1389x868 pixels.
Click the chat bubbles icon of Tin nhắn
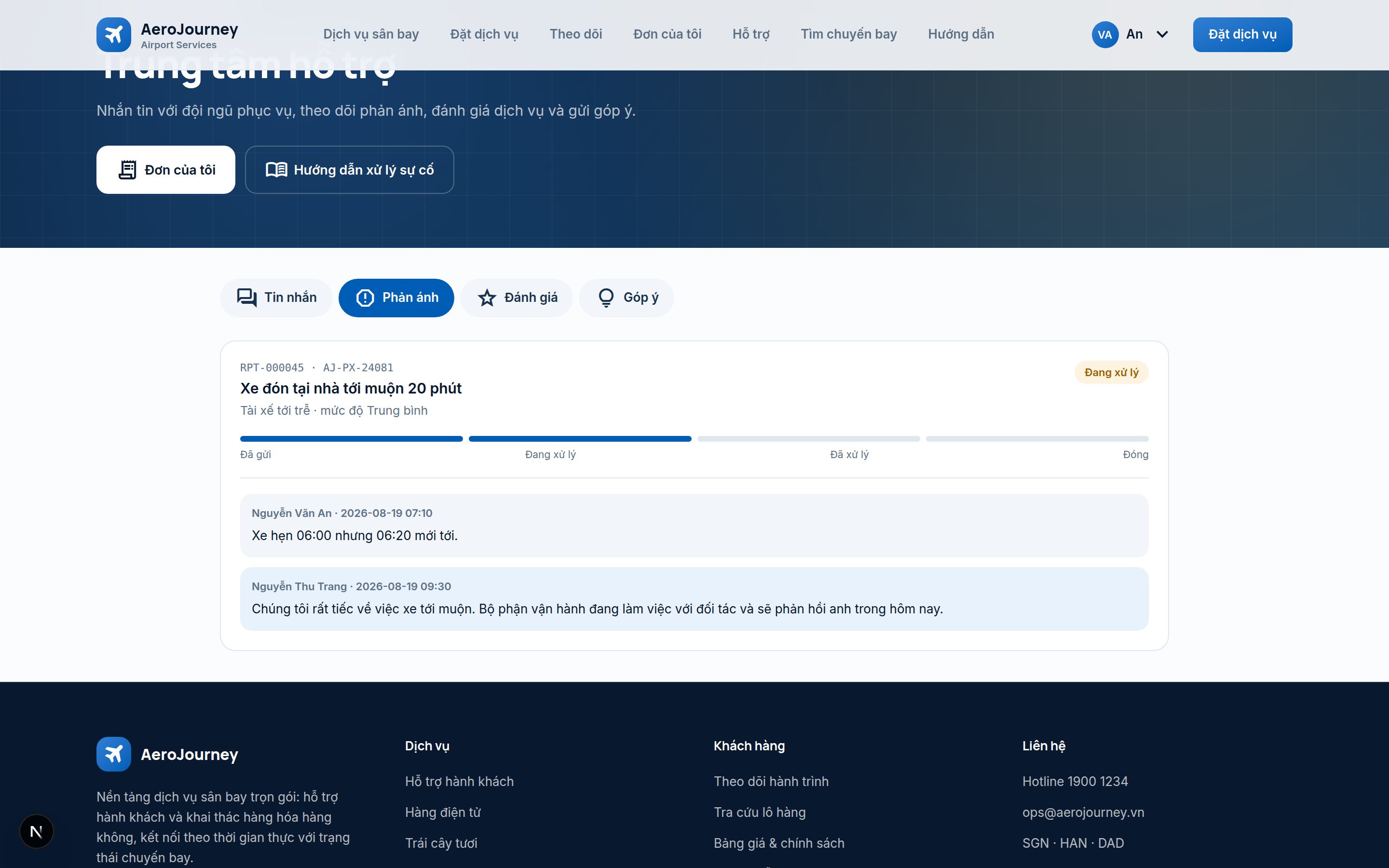point(247,298)
